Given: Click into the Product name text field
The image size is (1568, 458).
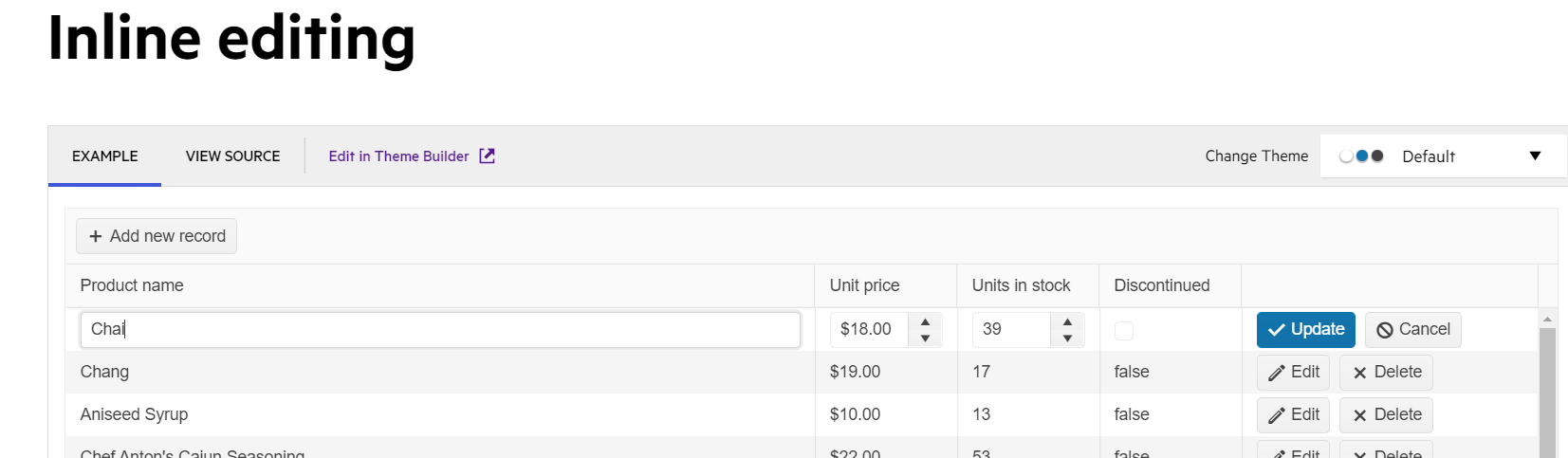Looking at the screenshot, I should pyautogui.click(x=440, y=329).
